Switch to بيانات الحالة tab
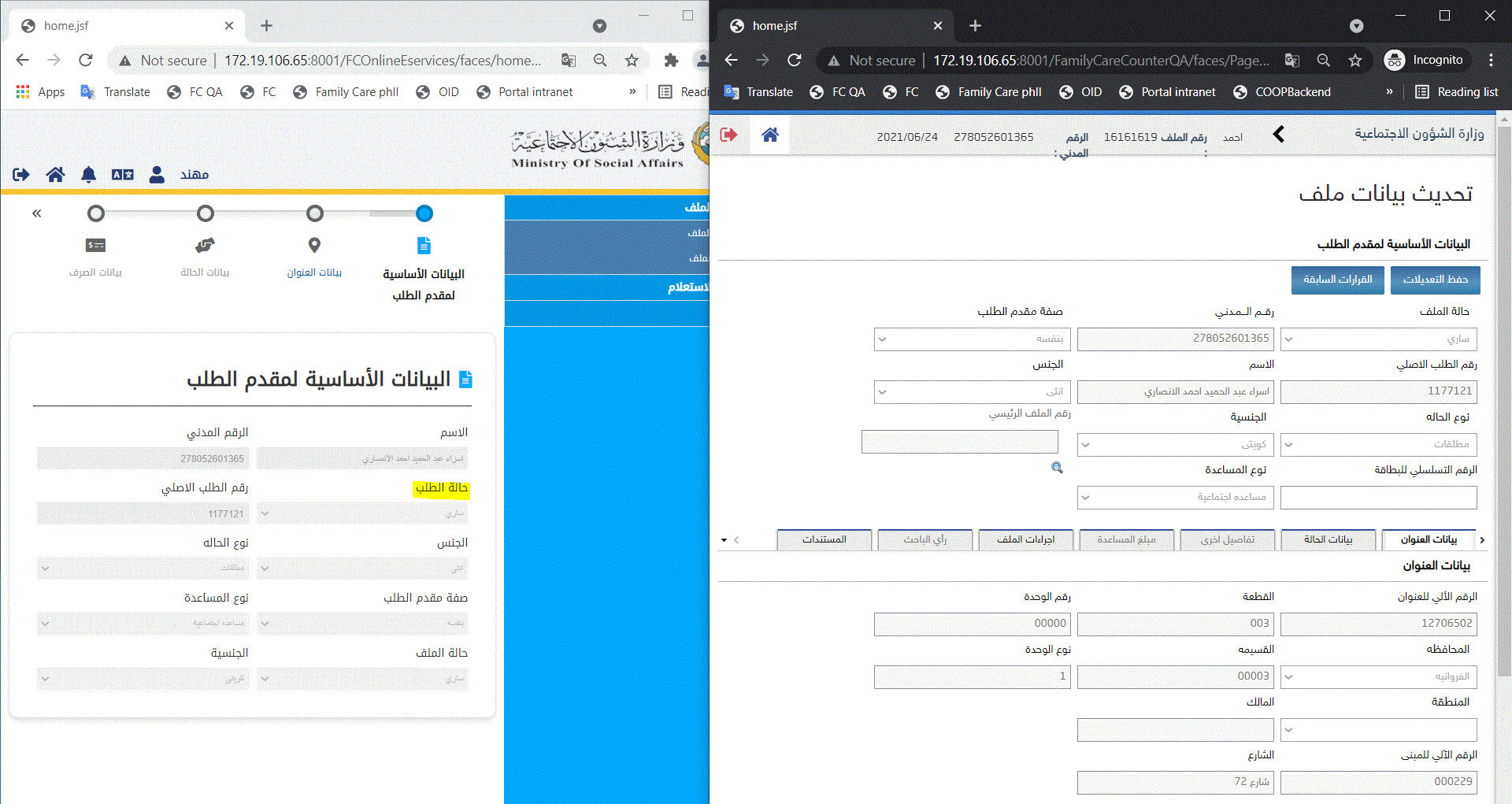The height and width of the screenshot is (804, 1512). click(x=1329, y=539)
